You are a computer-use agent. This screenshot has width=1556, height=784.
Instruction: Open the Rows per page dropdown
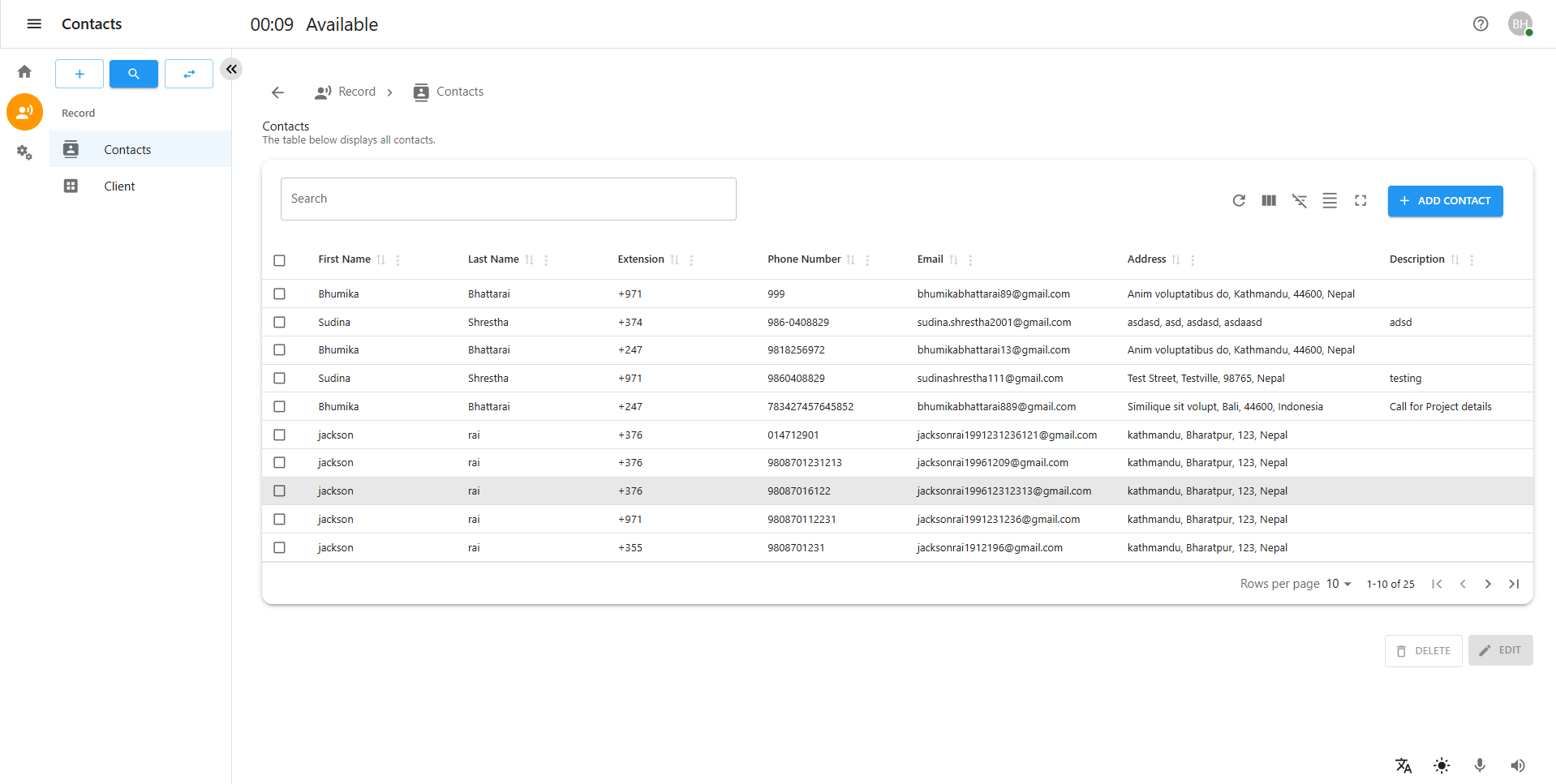click(x=1338, y=584)
